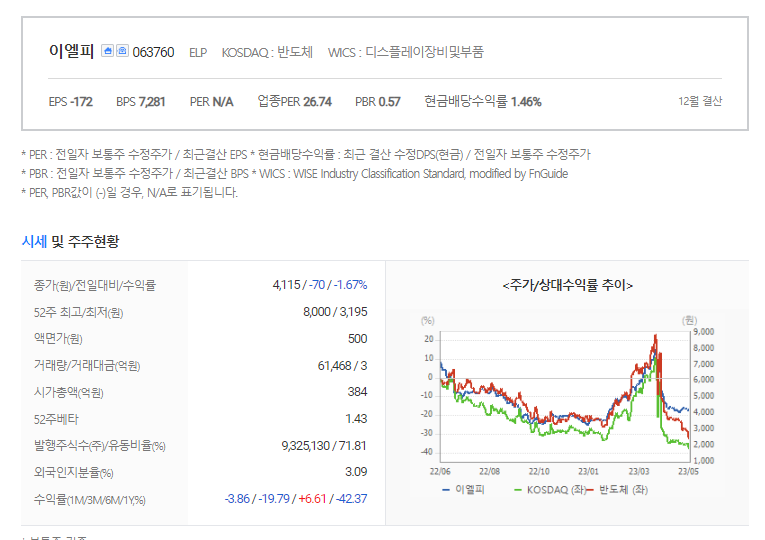Screen dimensions: 765x540
Task: Click trading volume value 61,468 / 3
Action: (x=342, y=365)
